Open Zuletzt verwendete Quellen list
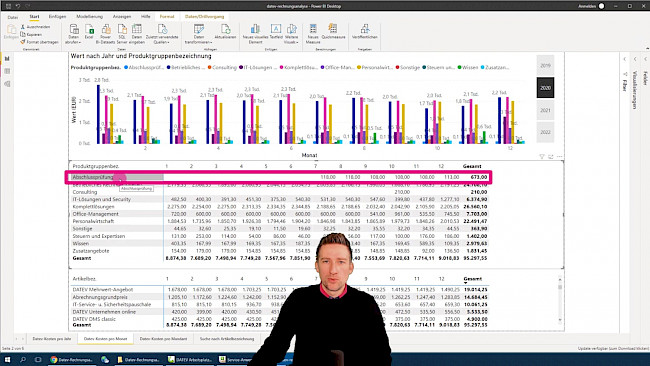The image size is (650, 366). (162, 34)
